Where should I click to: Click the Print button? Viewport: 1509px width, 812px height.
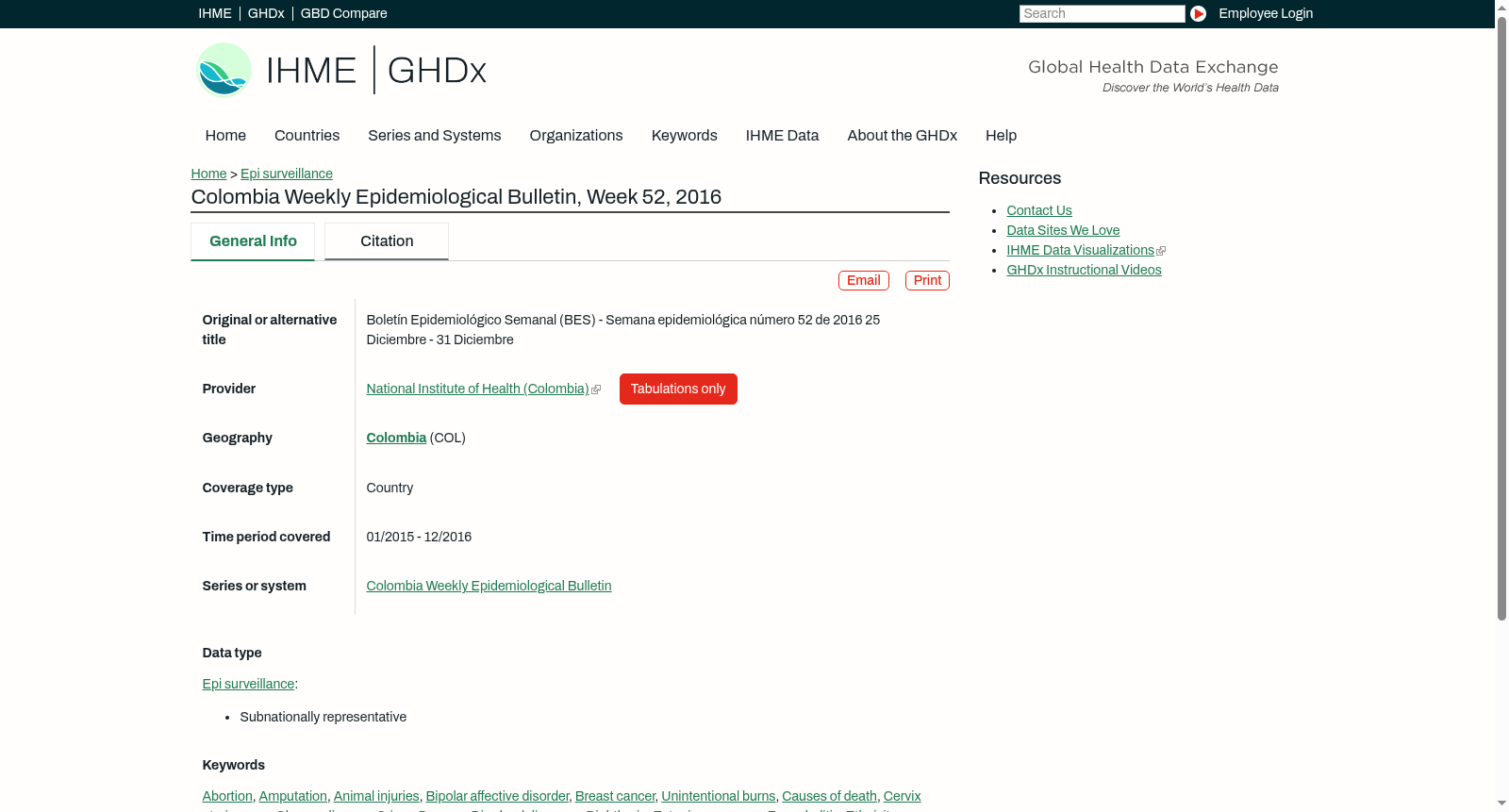pyautogui.click(x=927, y=280)
